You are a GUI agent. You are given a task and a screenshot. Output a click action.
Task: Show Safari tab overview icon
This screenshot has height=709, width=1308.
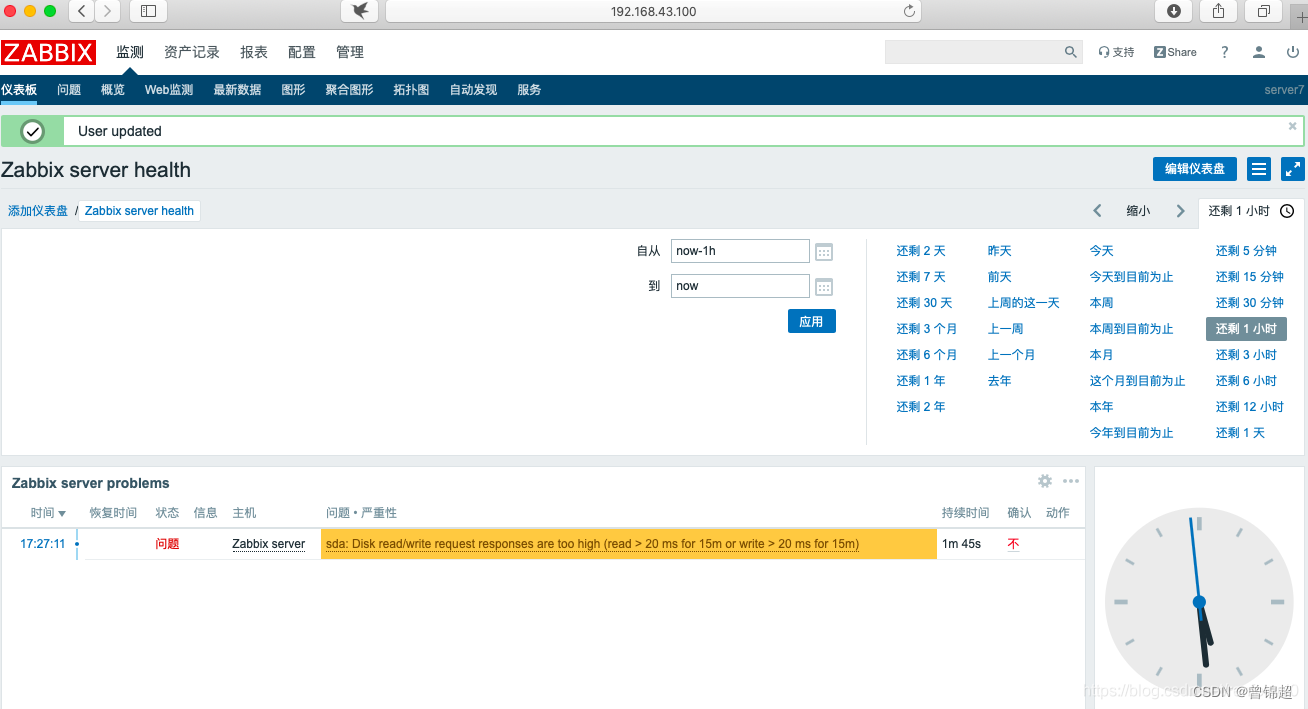[x=1264, y=11]
